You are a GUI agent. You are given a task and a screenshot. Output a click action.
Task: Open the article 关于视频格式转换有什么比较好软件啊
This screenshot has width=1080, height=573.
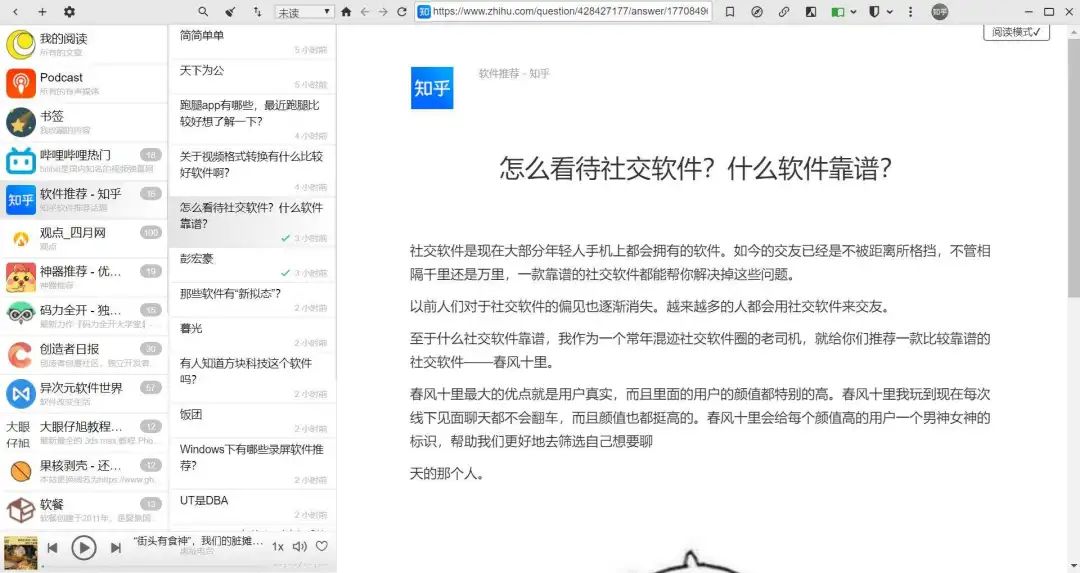point(252,171)
